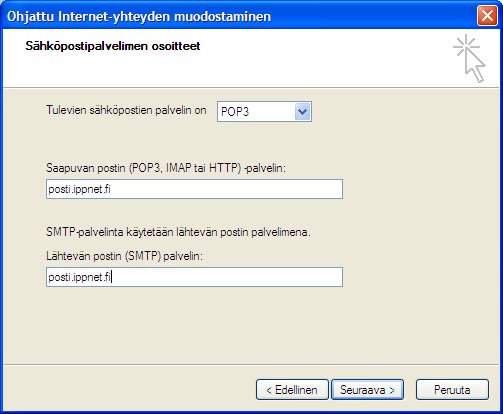The image size is (503, 414).
Task: Go back with the Edellinen button
Action: click(292, 390)
